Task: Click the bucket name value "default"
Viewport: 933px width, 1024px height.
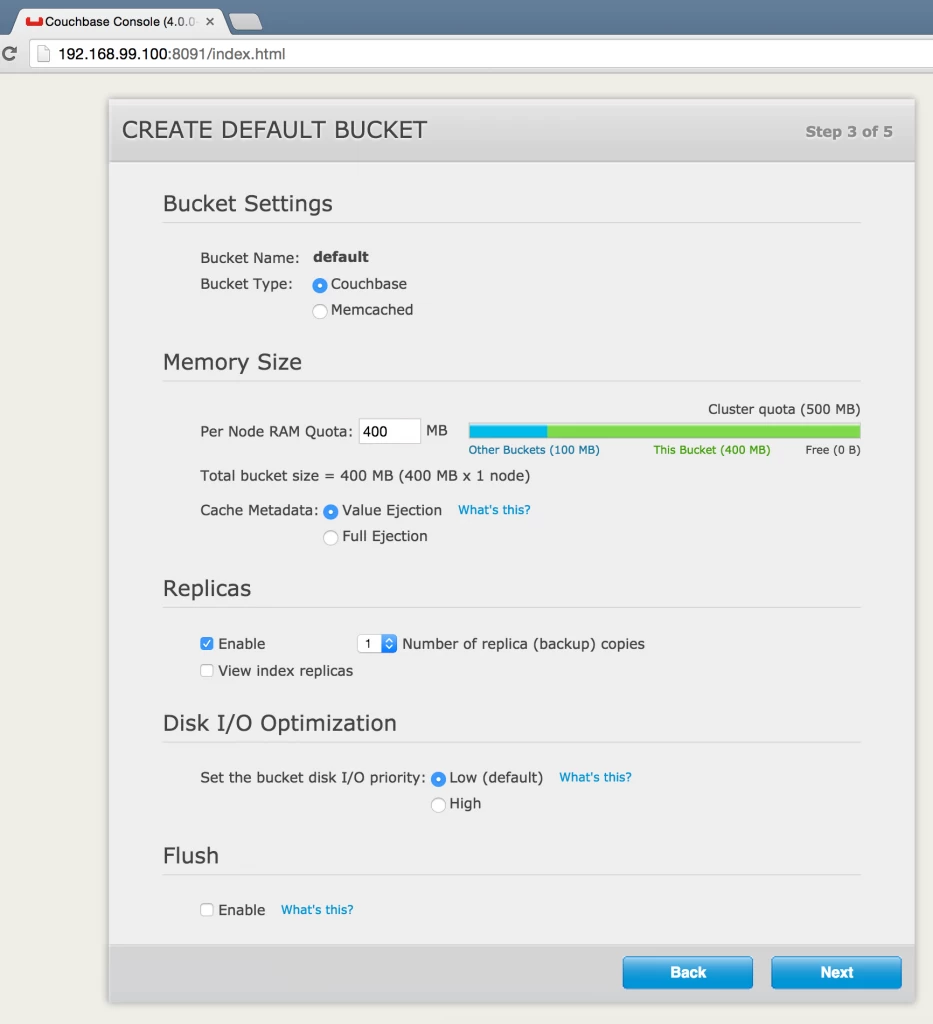Action: pos(341,257)
